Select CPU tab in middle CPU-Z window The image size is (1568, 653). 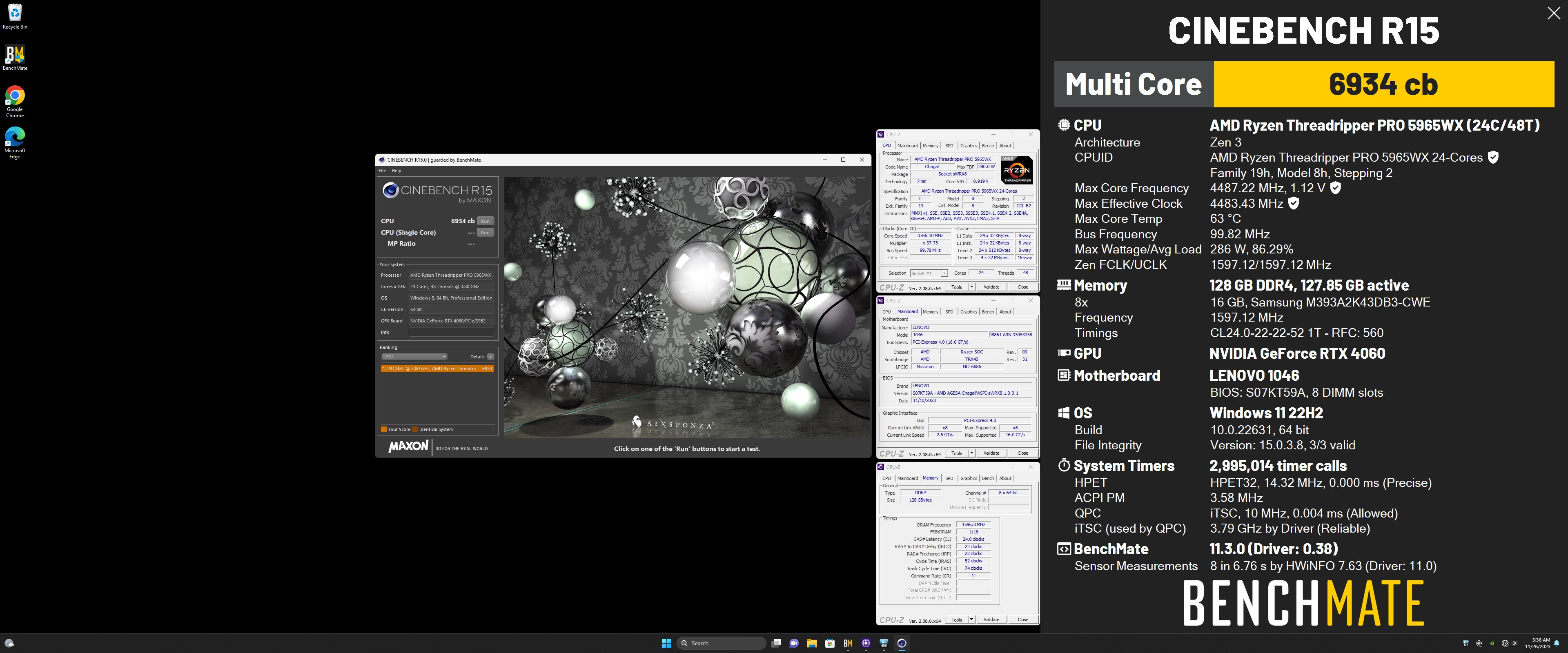pyautogui.click(x=887, y=311)
